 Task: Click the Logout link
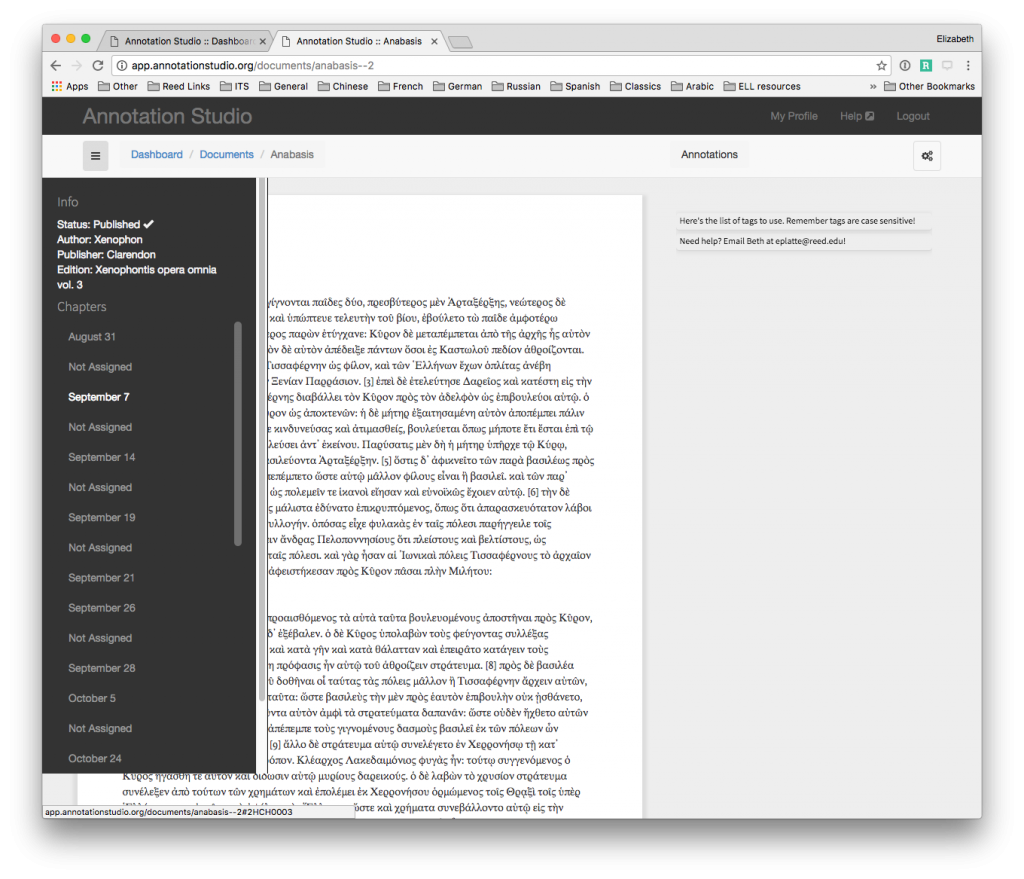912,116
